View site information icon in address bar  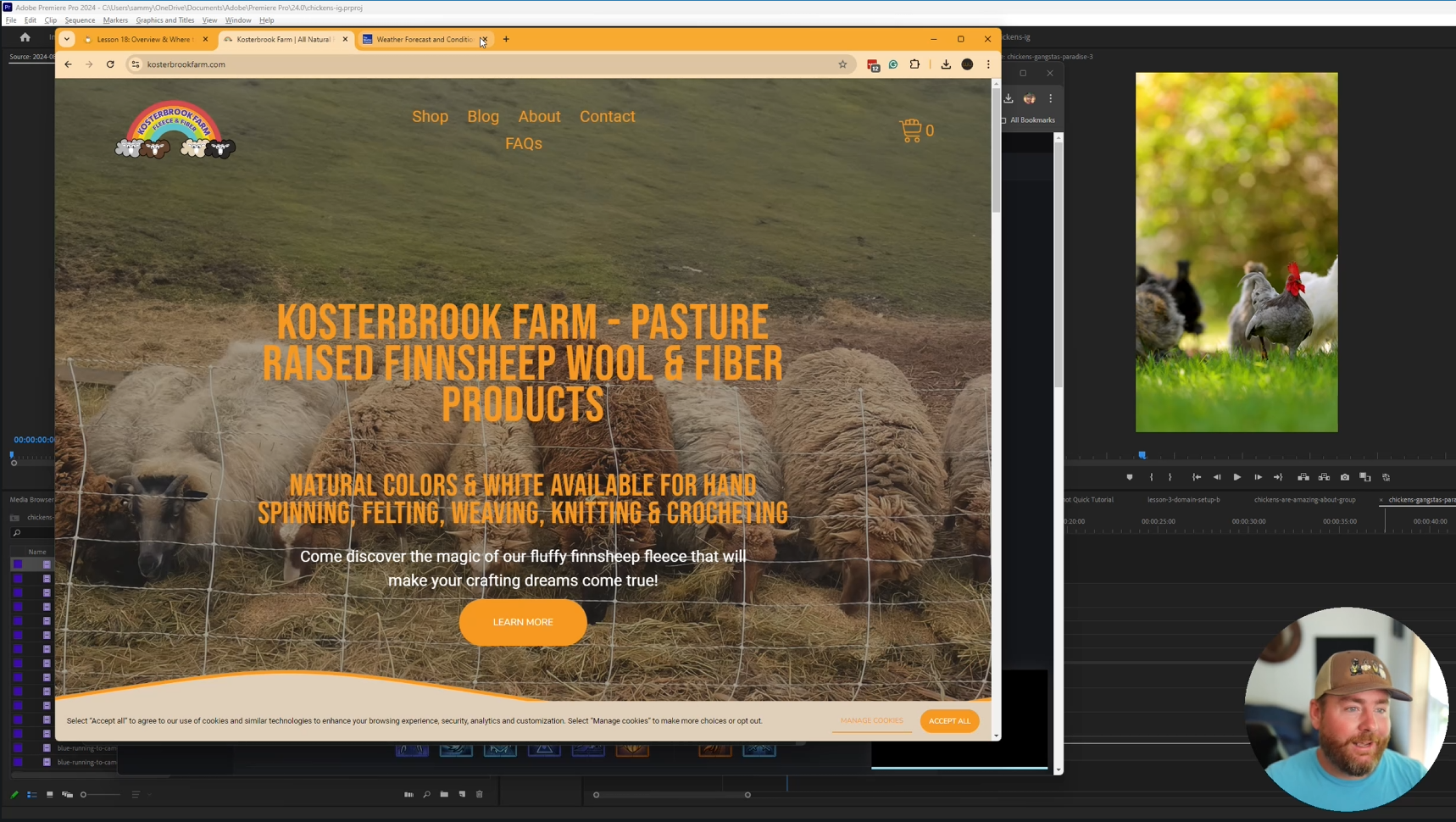click(135, 64)
